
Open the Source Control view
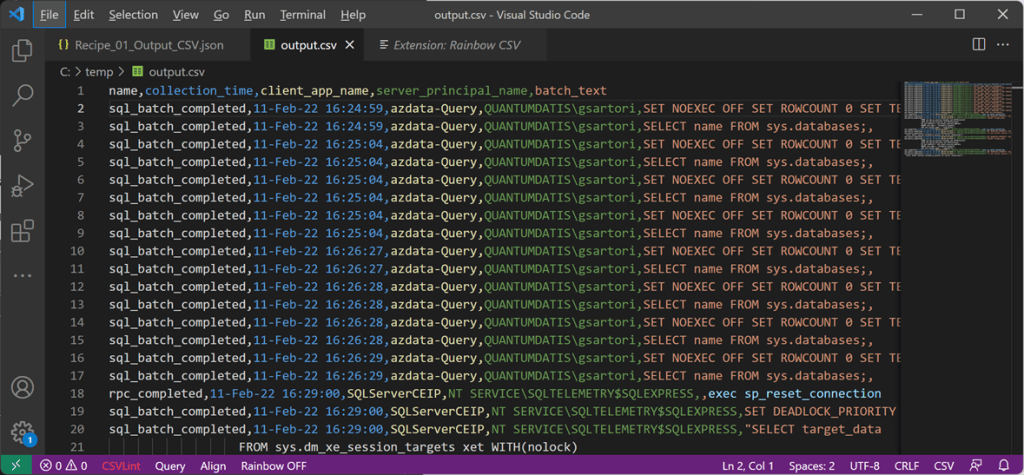22,141
